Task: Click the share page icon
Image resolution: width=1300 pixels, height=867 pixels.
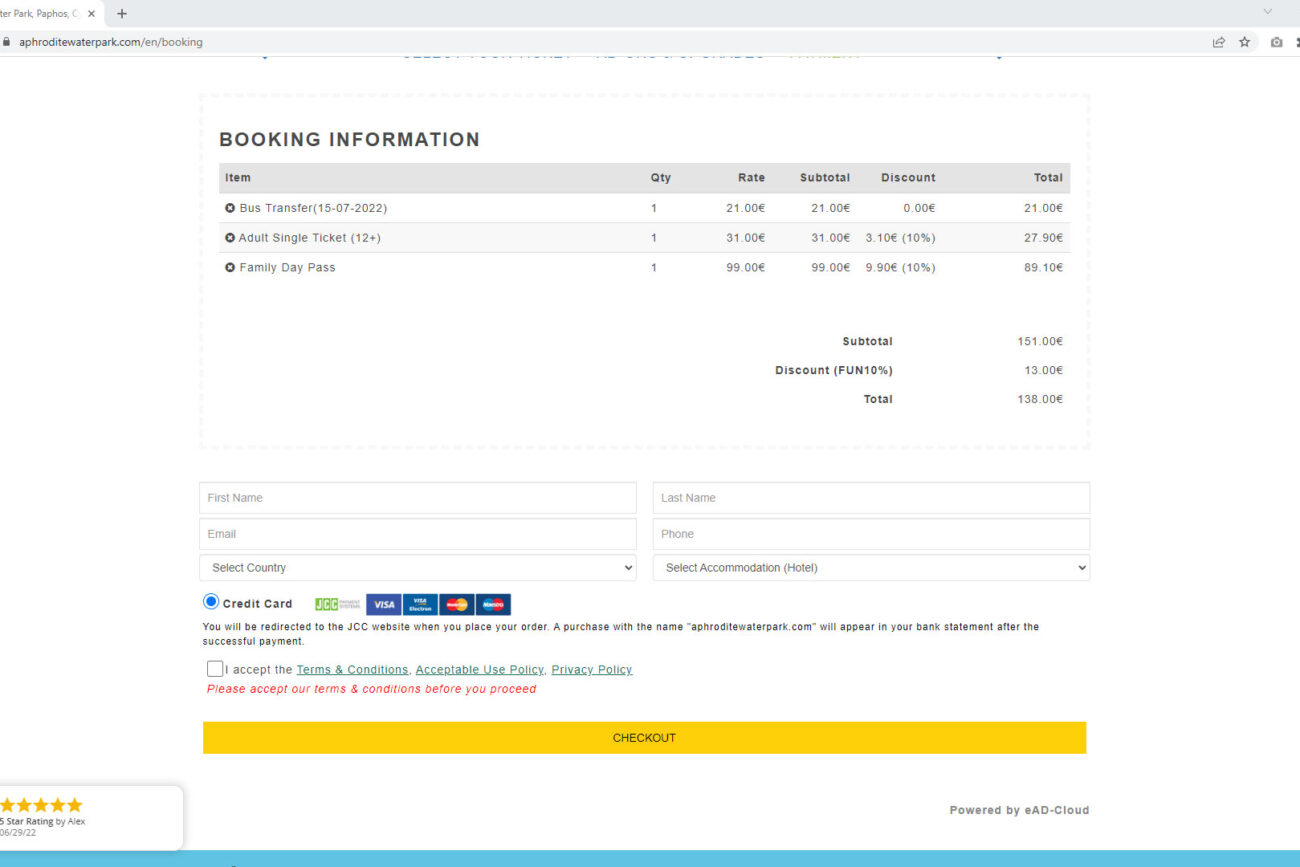Action: (1218, 42)
